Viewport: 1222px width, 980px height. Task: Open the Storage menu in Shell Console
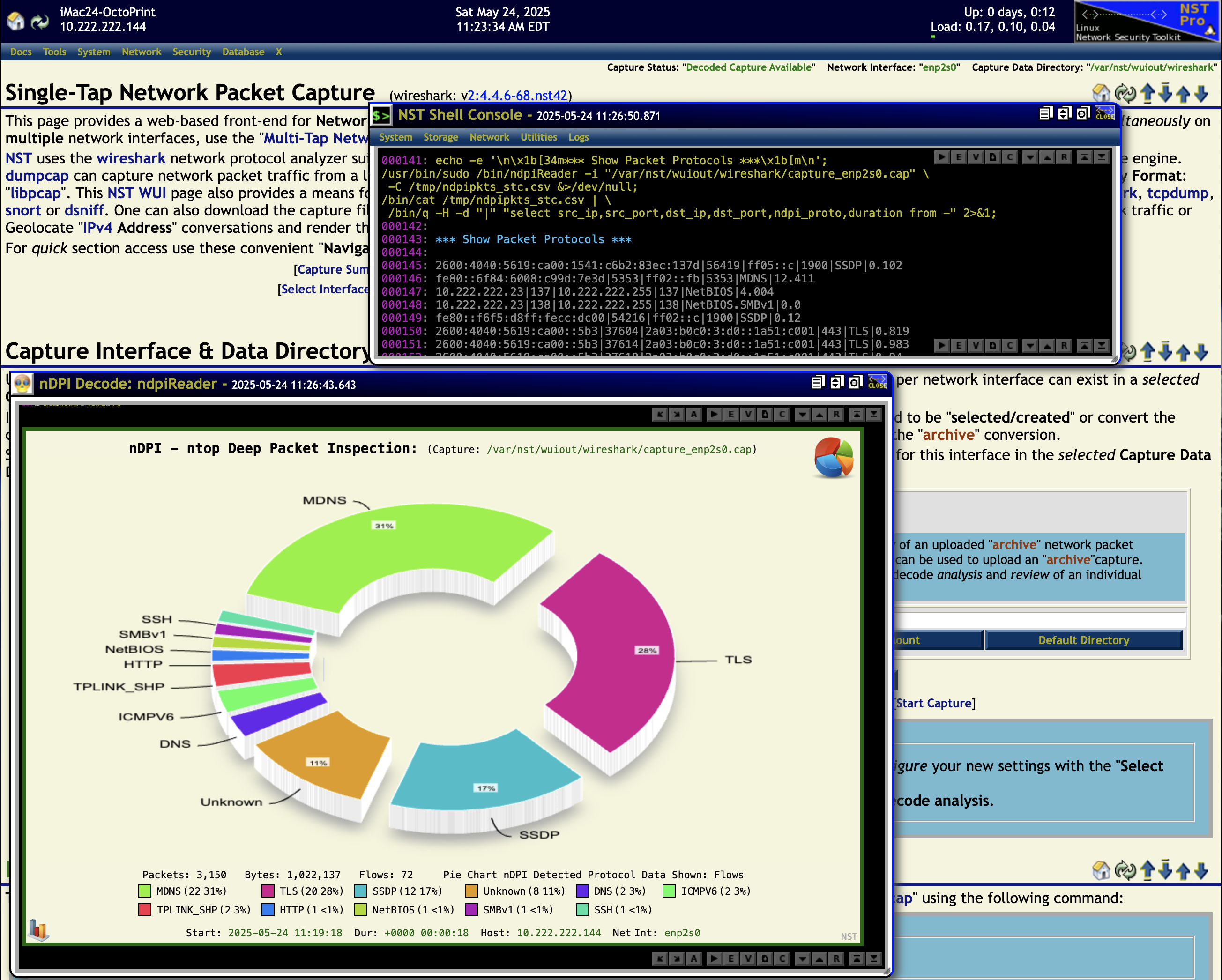(x=440, y=137)
